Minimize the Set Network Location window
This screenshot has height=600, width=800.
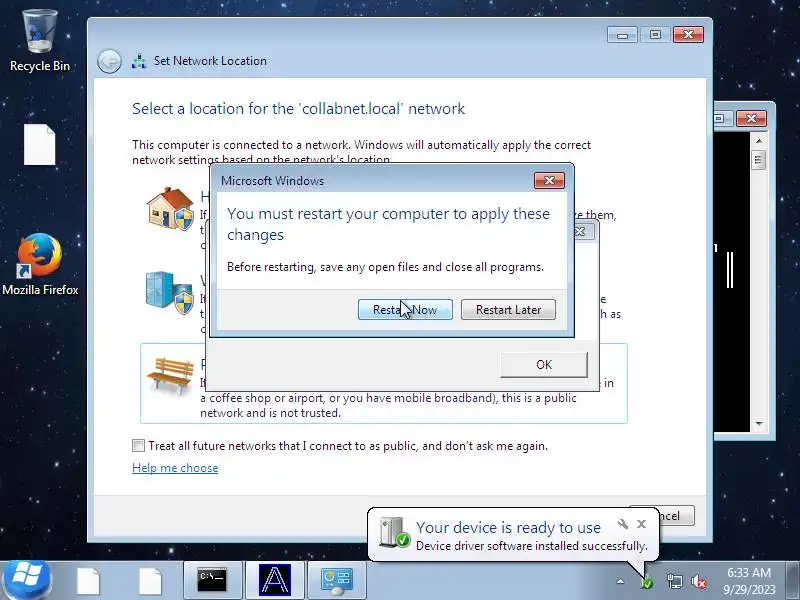tap(622, 35)
